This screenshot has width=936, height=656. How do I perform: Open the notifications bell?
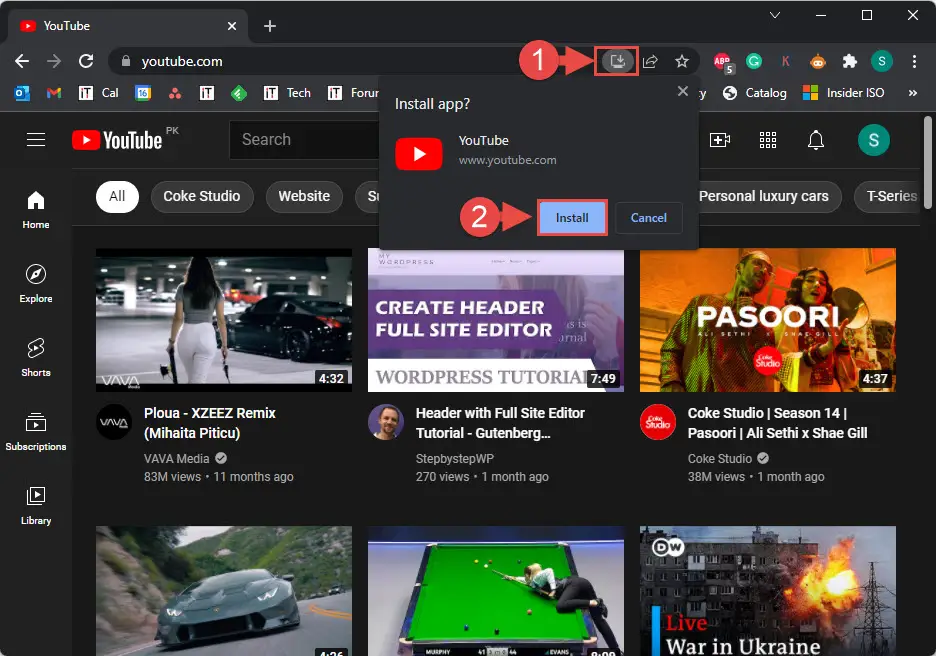[x=816, y=140]
